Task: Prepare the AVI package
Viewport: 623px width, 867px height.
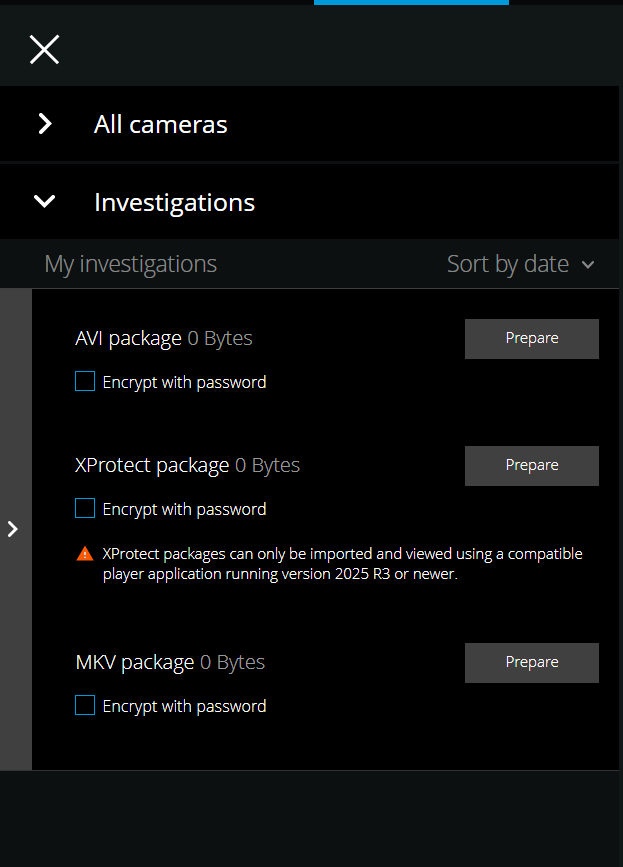Action: [x=532, y=339]
